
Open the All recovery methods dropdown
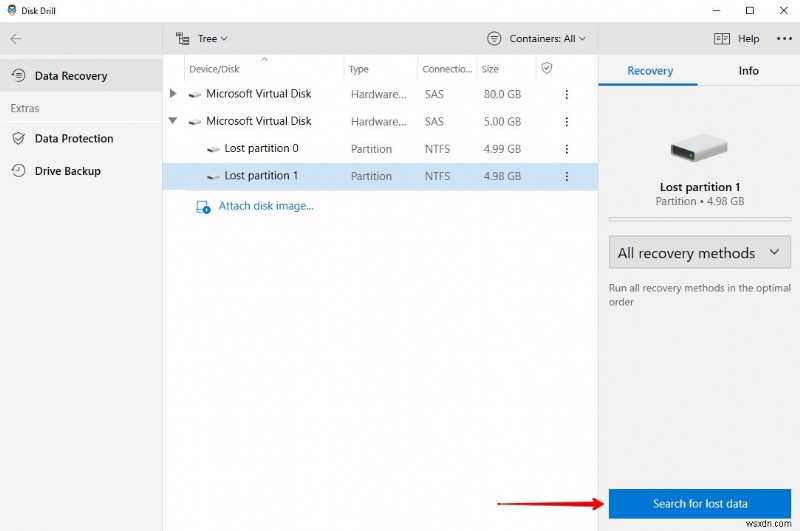pyautogui.click(x=699, y=253)
